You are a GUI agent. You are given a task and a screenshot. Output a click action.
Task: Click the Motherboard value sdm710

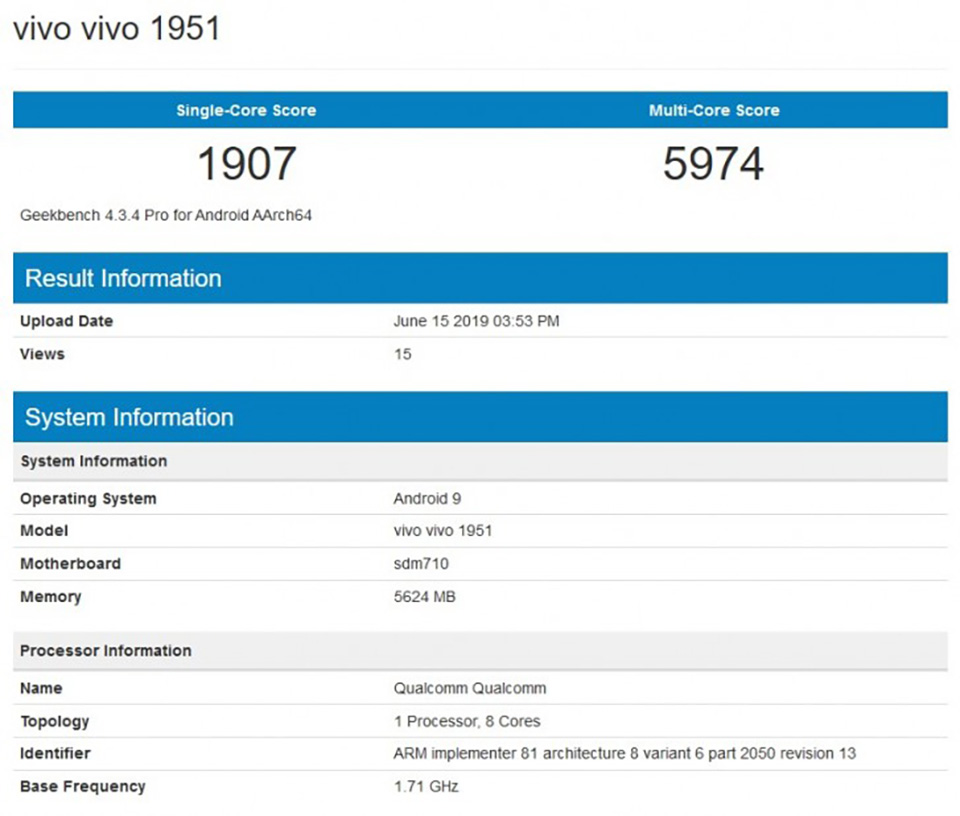[421, 564]
